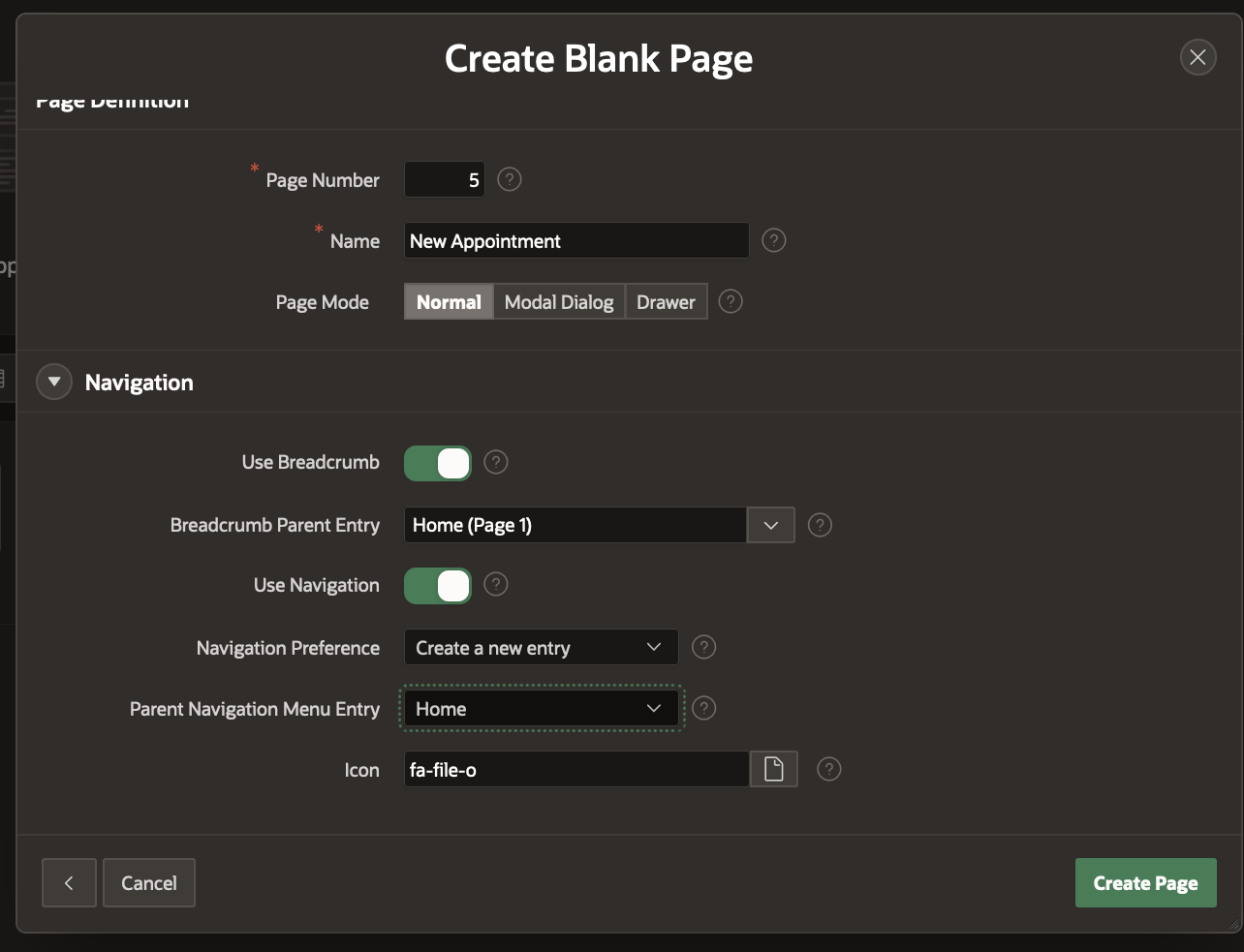Click the Breadcrumb Parent Entry text field
1244x952 pixels.
[575, 525]
